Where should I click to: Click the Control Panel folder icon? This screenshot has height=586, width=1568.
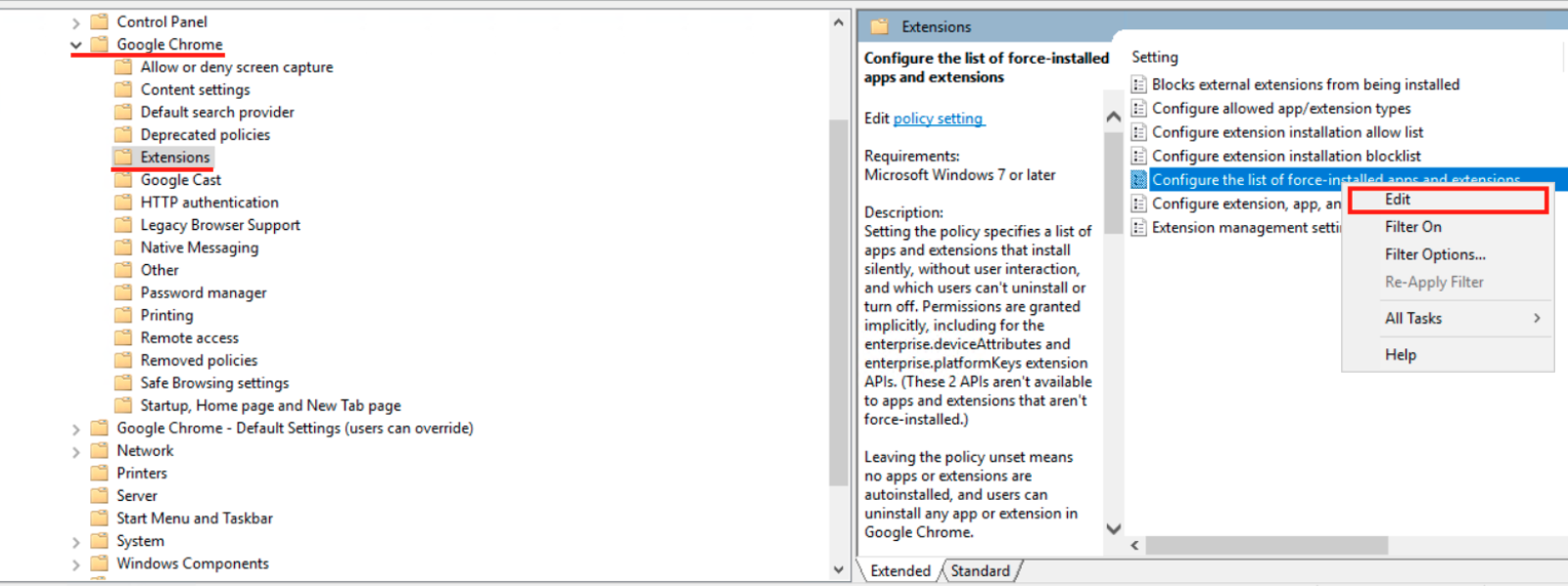pyautogui.click(x=99, y=22)
